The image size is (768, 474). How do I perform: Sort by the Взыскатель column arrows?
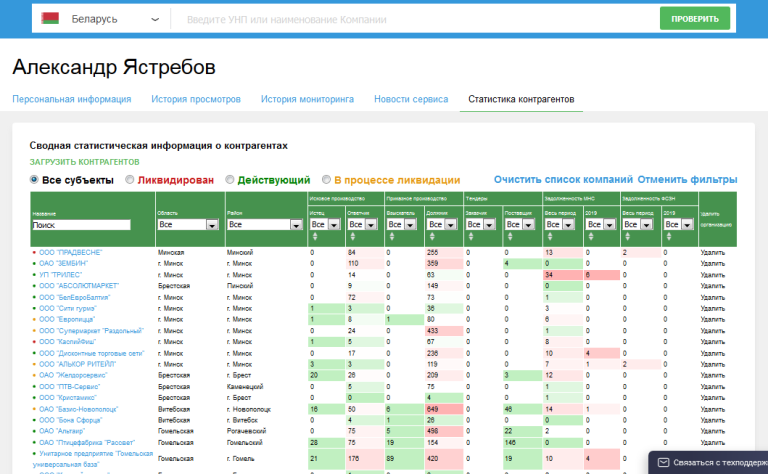point(392,237)
